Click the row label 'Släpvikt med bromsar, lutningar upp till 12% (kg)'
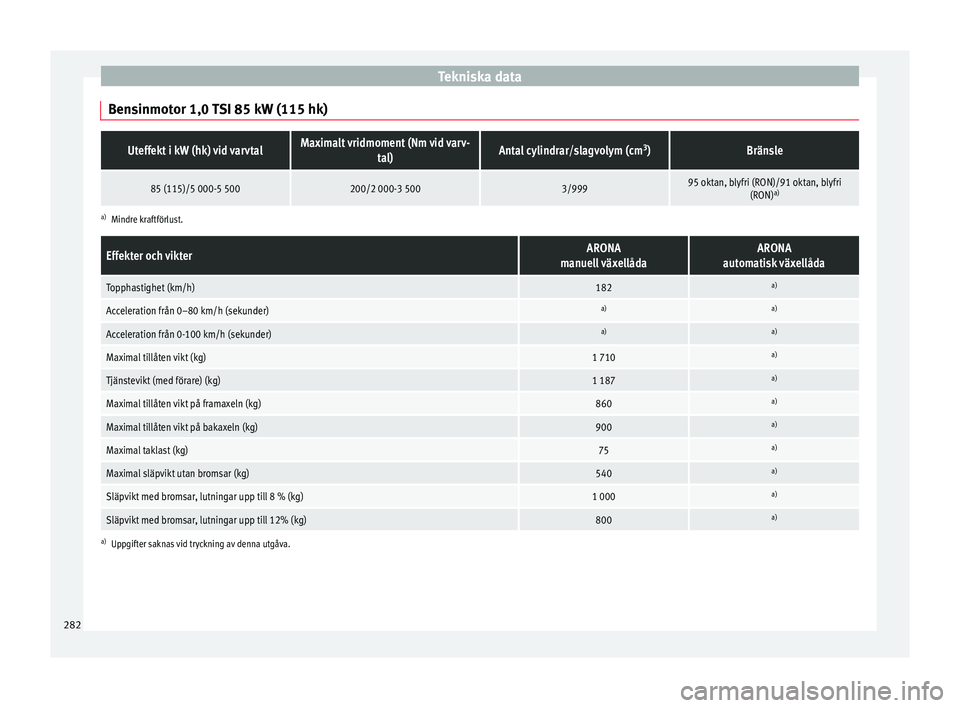The image size is (960, 708). click(x=206, y=520)
